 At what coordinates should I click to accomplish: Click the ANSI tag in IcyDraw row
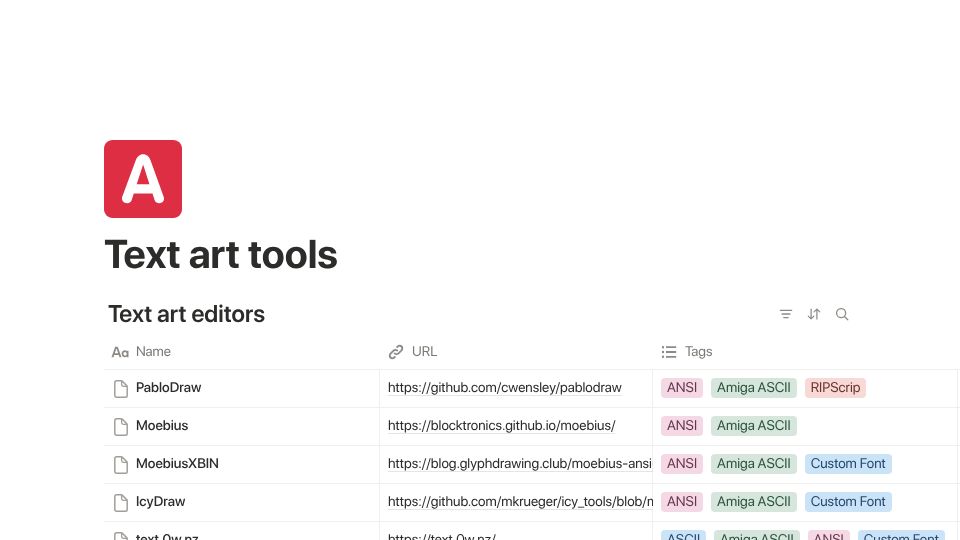[x=682, y=501]
